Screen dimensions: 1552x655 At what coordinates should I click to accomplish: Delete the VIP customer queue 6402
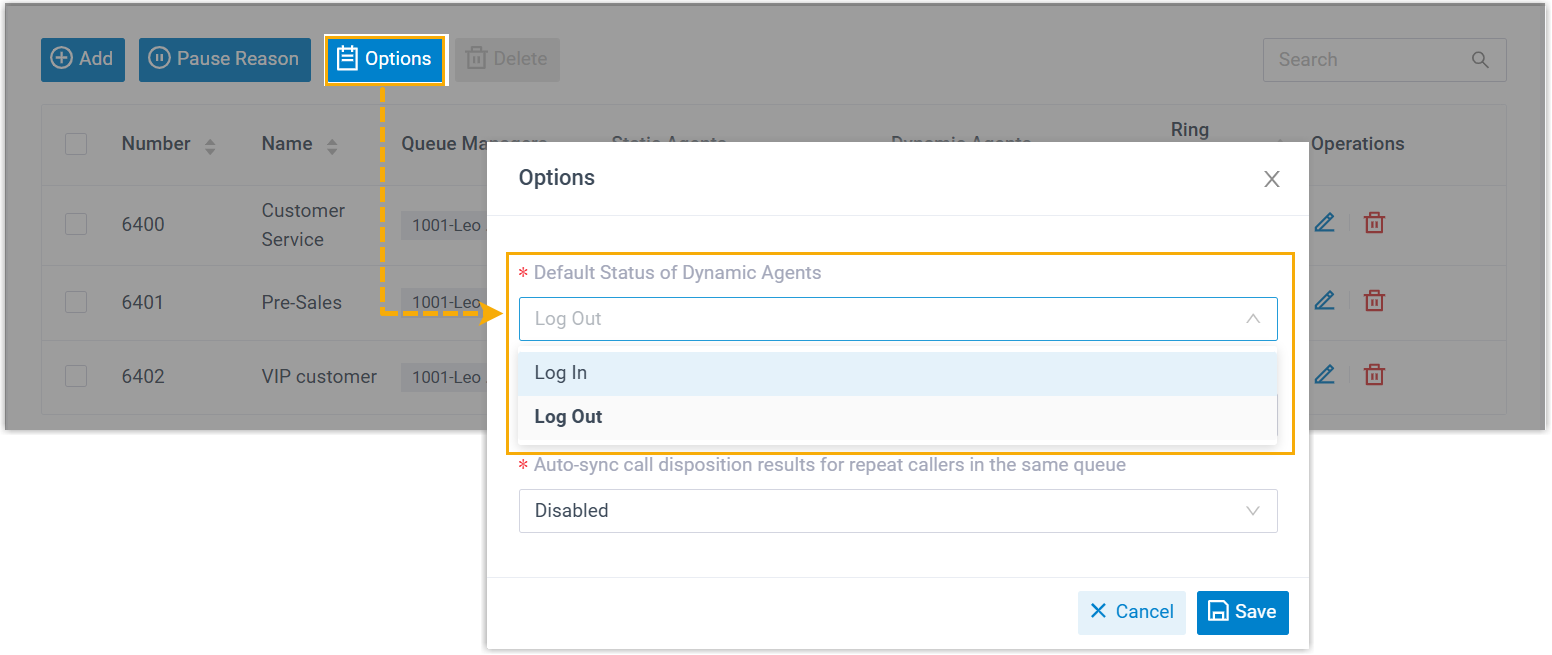[x=1375, y=375]
